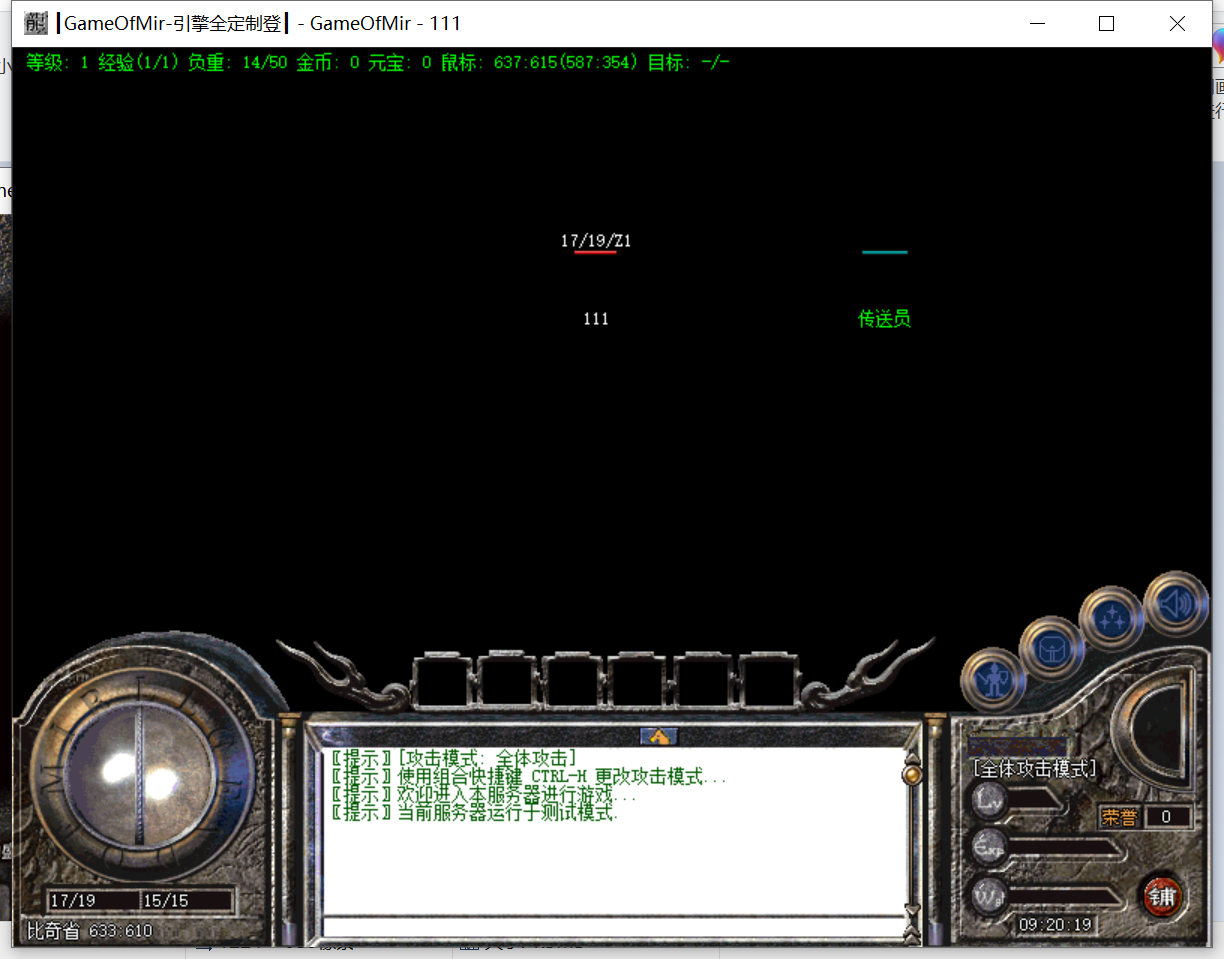Click the chat line about CTRL-H
Image resolution: width=1224 pixels, height=959 pixels.
point(529,777)
